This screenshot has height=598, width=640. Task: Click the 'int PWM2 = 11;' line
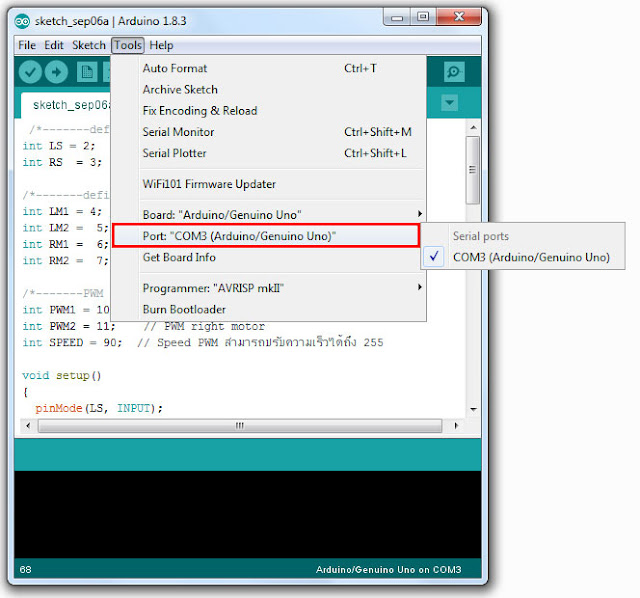(69, 326)
